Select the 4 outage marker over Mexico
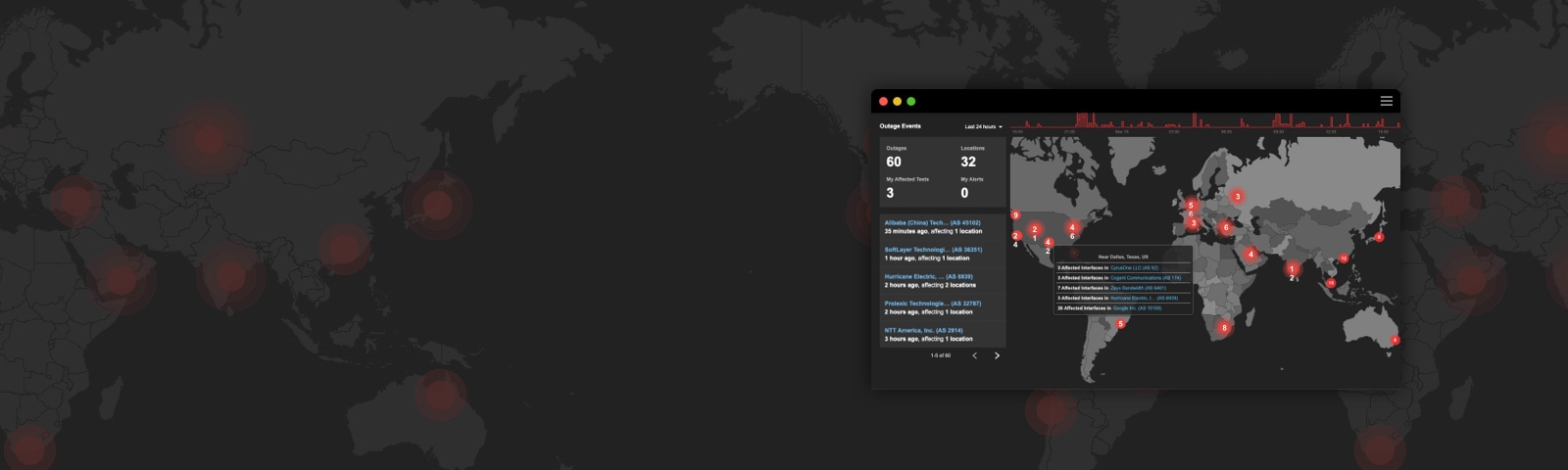 [x=1048, y=243]
